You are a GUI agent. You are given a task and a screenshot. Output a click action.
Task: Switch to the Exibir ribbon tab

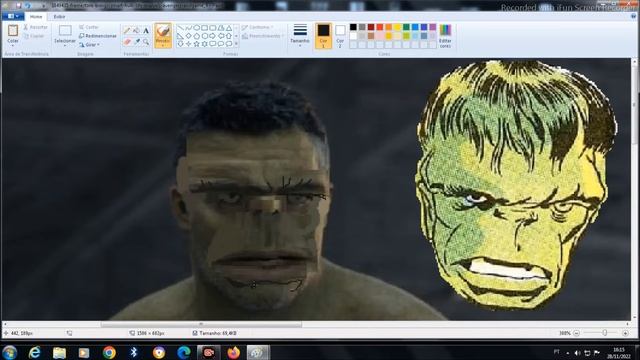pyautogui.click(x=60, y=17)
